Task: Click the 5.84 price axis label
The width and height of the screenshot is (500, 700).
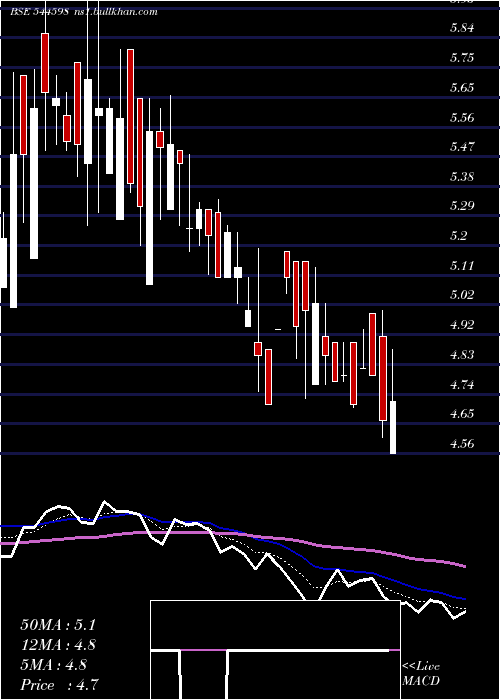Action: (x=462, y=28)
